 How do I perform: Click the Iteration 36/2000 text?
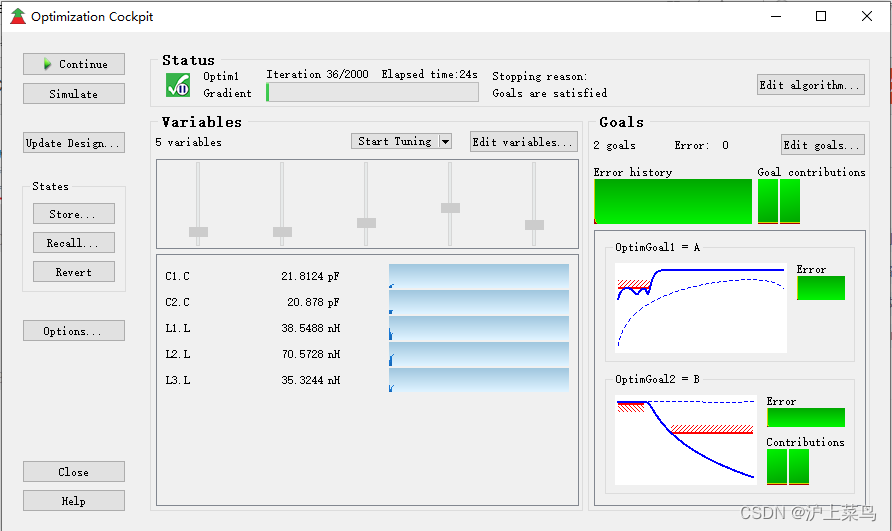click(x=317, y=74)
